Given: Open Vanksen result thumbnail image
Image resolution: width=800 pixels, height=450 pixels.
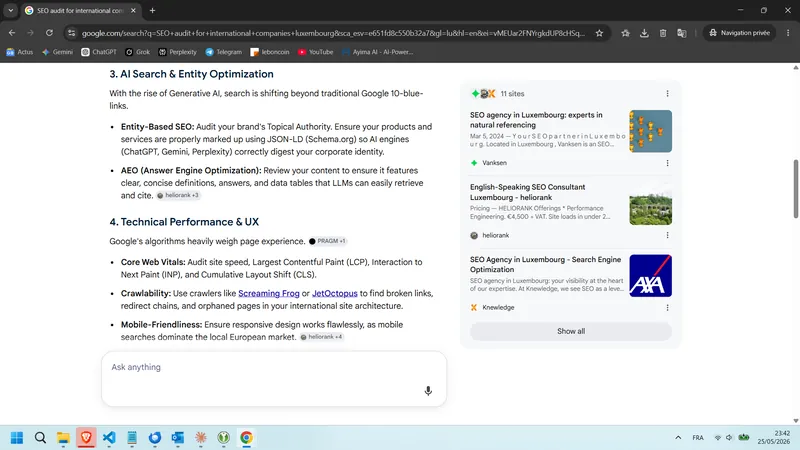Looking at the screenshot, I should 651,131.
